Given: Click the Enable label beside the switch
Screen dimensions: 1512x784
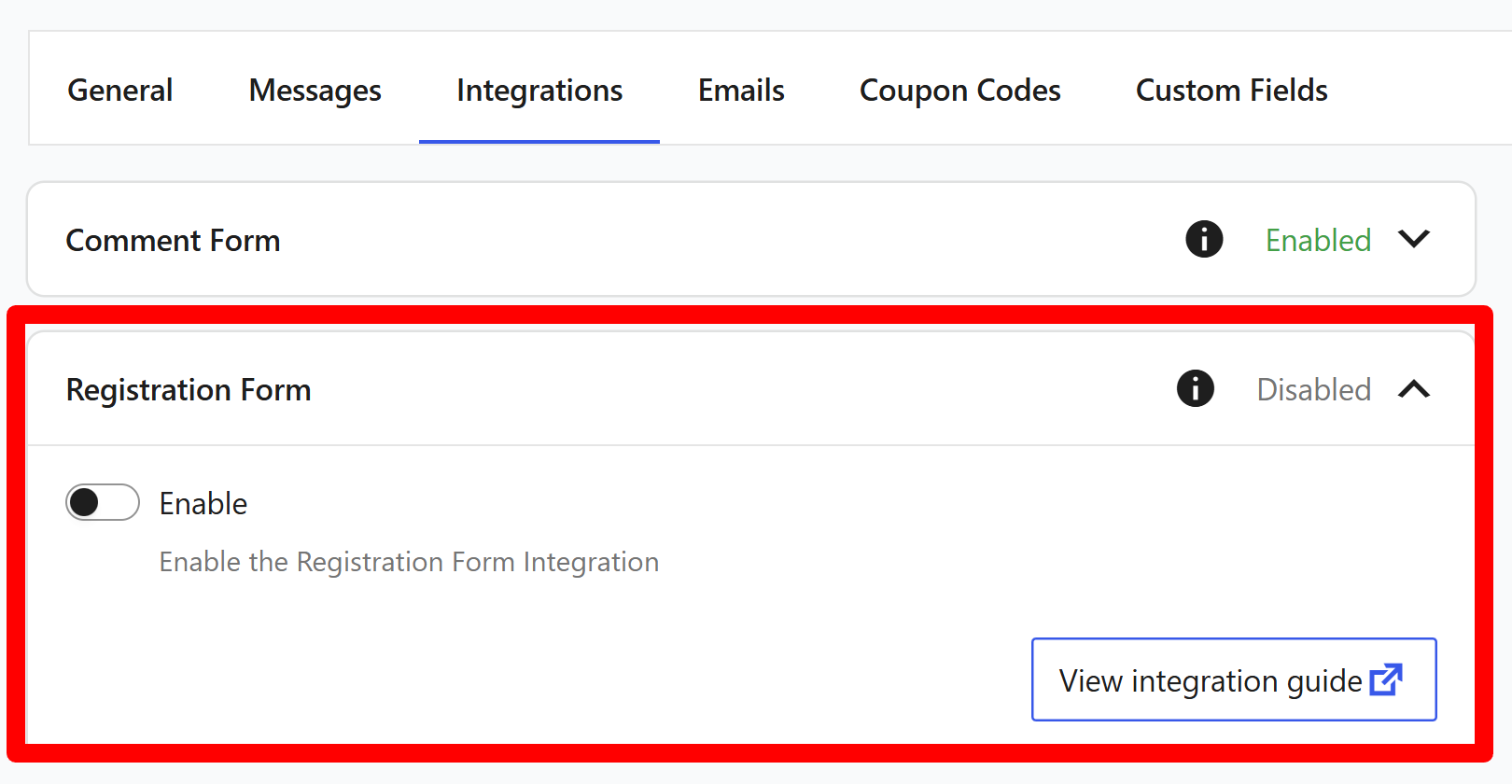Looking at the screenshot, I should [203, 503].
